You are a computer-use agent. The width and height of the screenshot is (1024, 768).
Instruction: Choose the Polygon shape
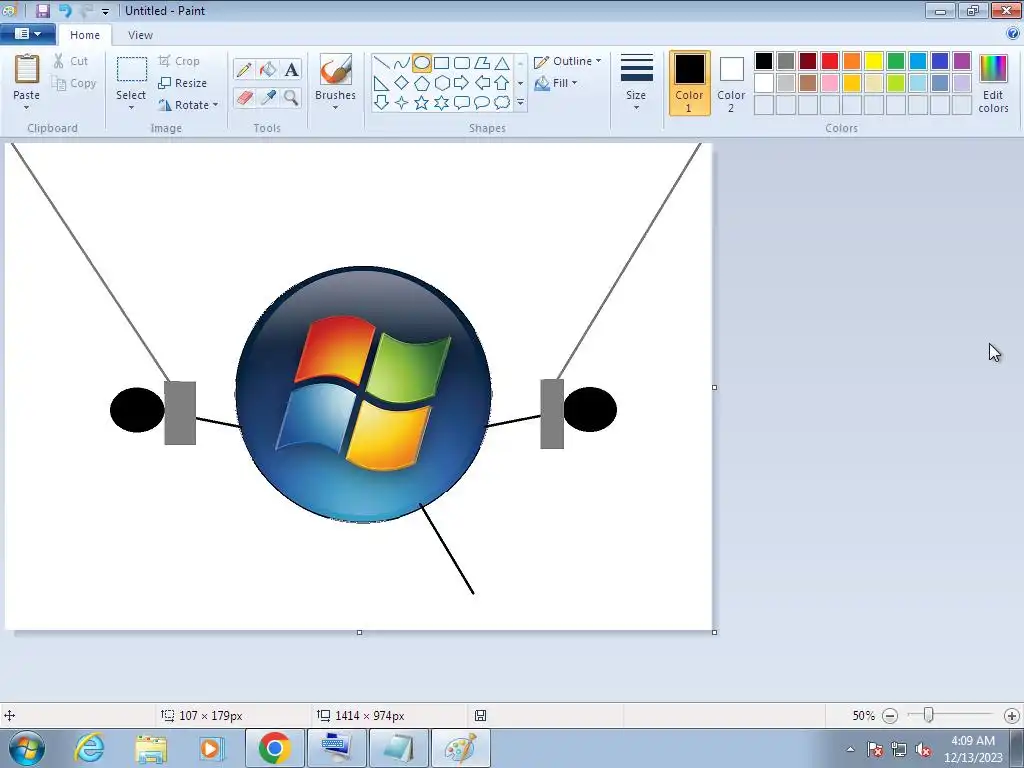click(482, 63)
